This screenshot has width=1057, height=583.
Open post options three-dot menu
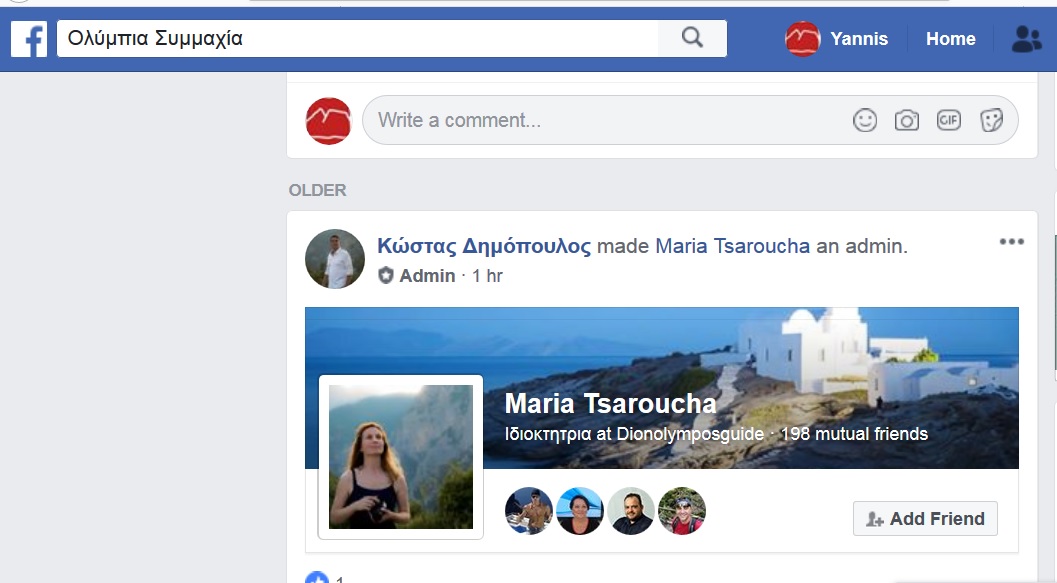(1011, 242)
